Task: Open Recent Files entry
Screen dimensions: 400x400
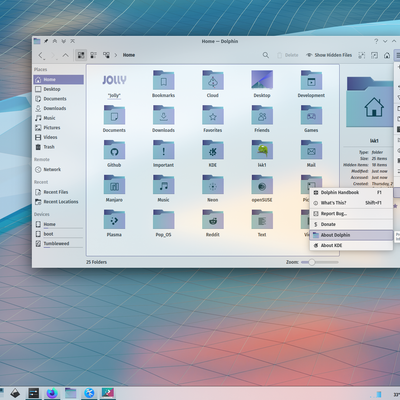Action: click(x=58, y=192)
